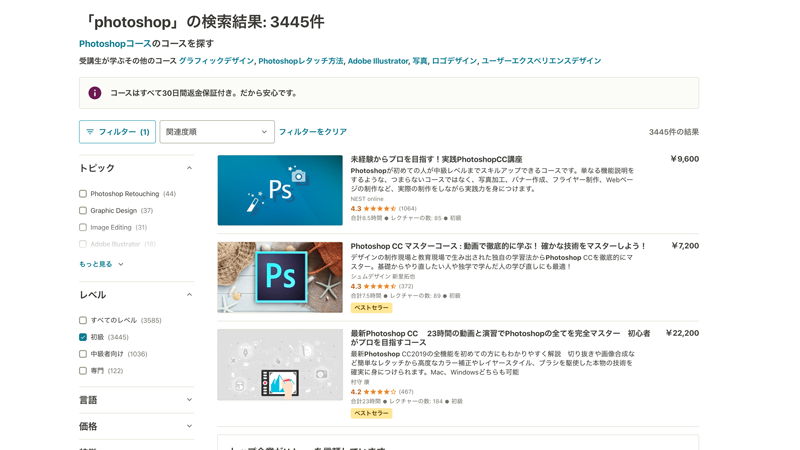This screenshot has width=800, height=450.
Task: Open course title 未経験からプロを目指す！実践PhotoshopCC講座
Action: (x=436, y=159)
